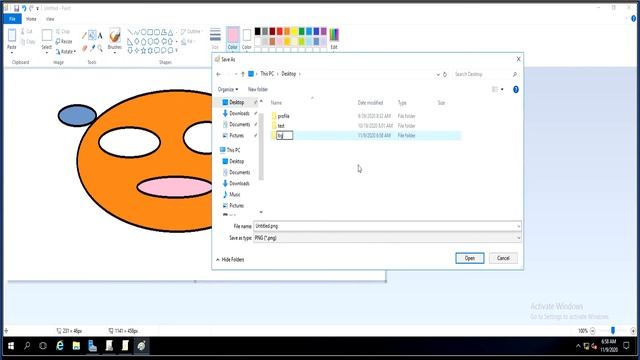Select Color 2 background box
The height and width of the screenshot is (360, 640).
(247, 39)
